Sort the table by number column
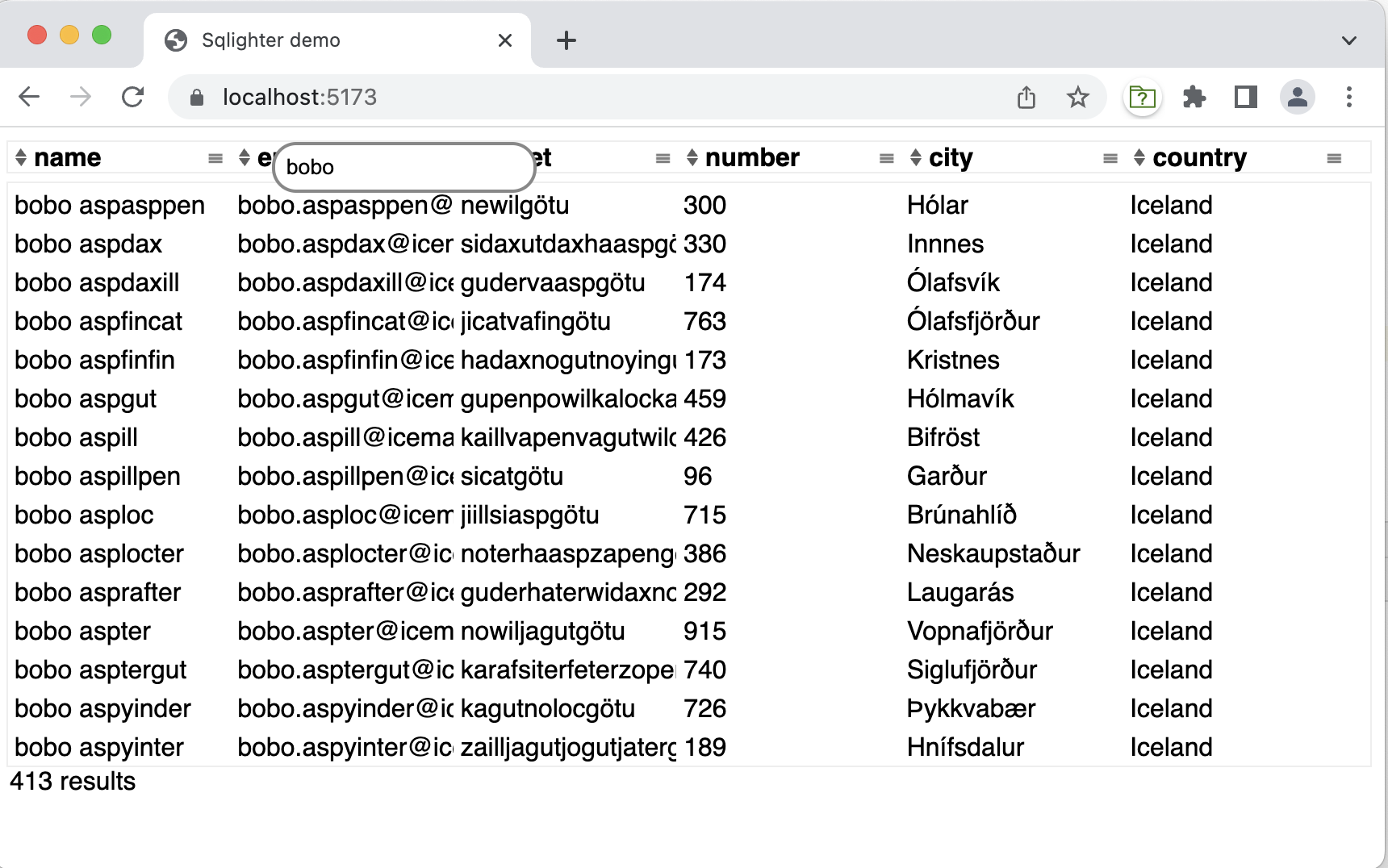 692,158
